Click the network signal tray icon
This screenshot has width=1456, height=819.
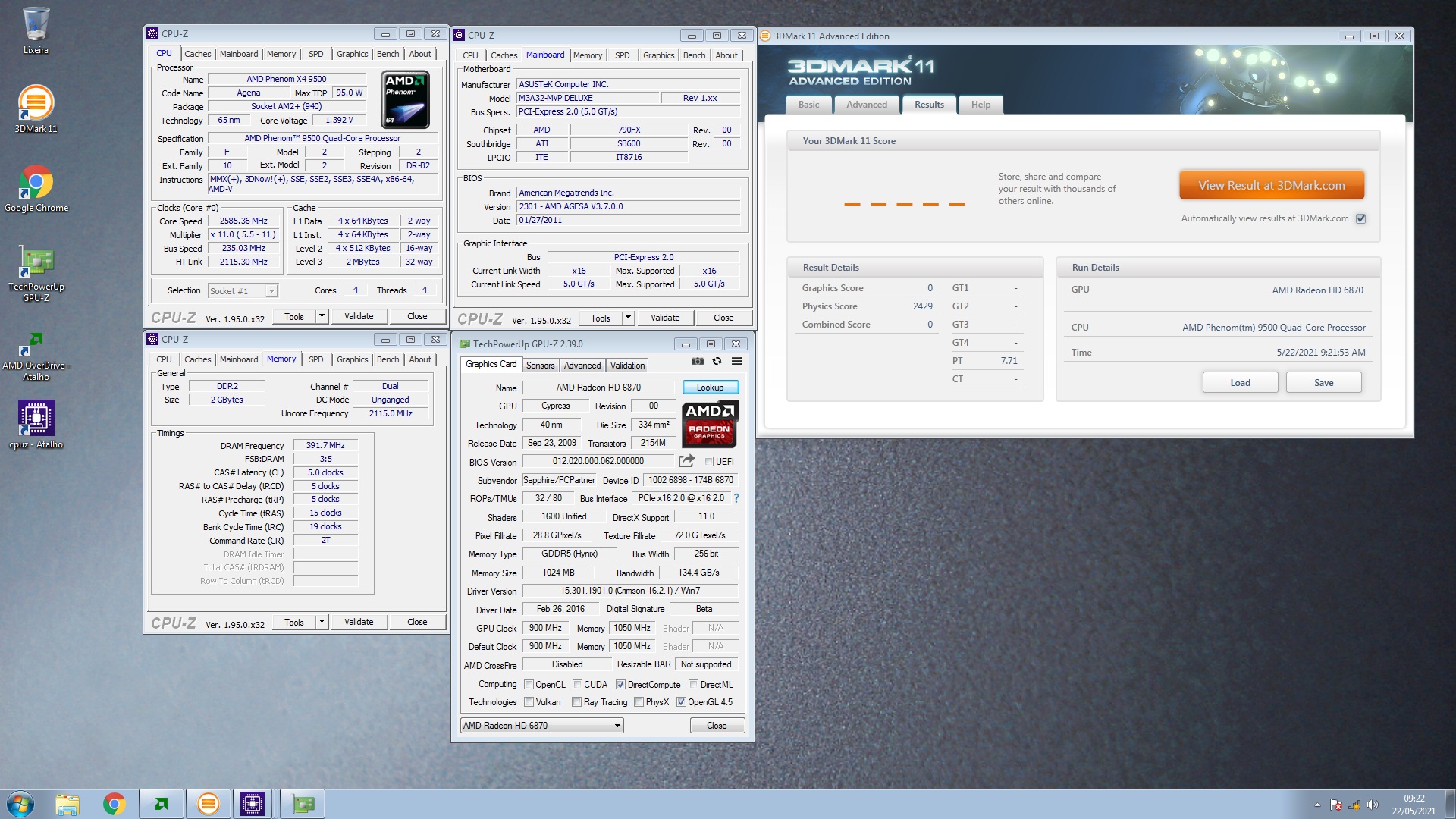coord(1354,805)
